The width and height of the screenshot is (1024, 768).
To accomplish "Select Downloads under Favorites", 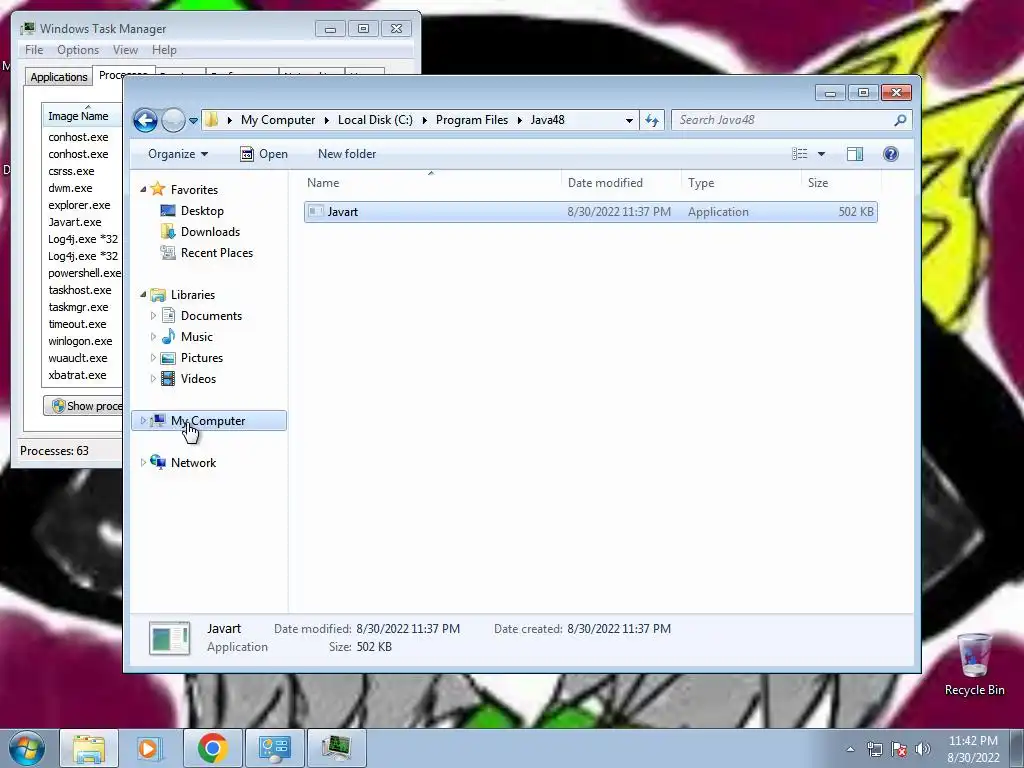I will [210, 232].
